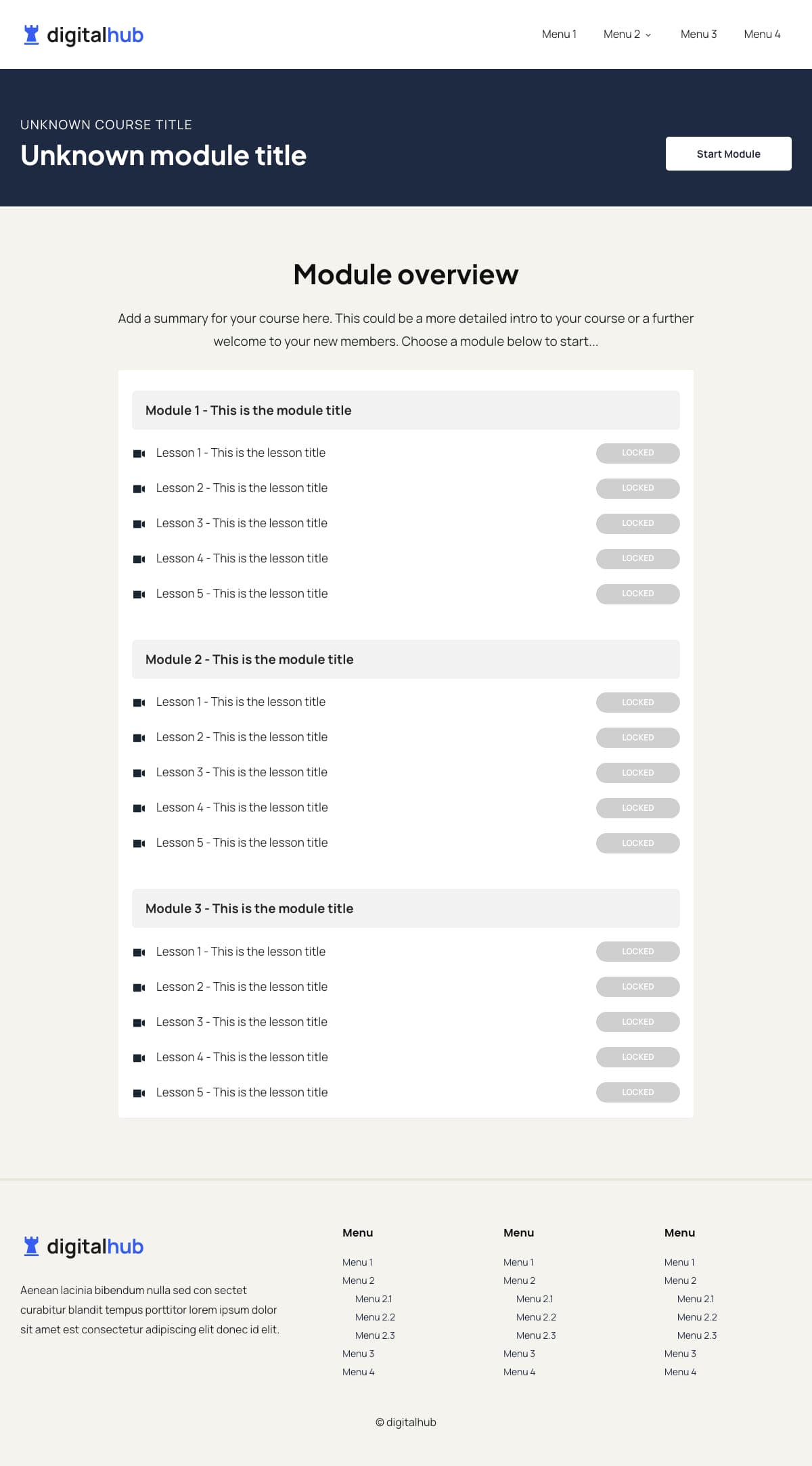Click video icon for Module 3 Lesson 4
812x1466 pixels.
pyautogui.click(x=139, y=1058)
